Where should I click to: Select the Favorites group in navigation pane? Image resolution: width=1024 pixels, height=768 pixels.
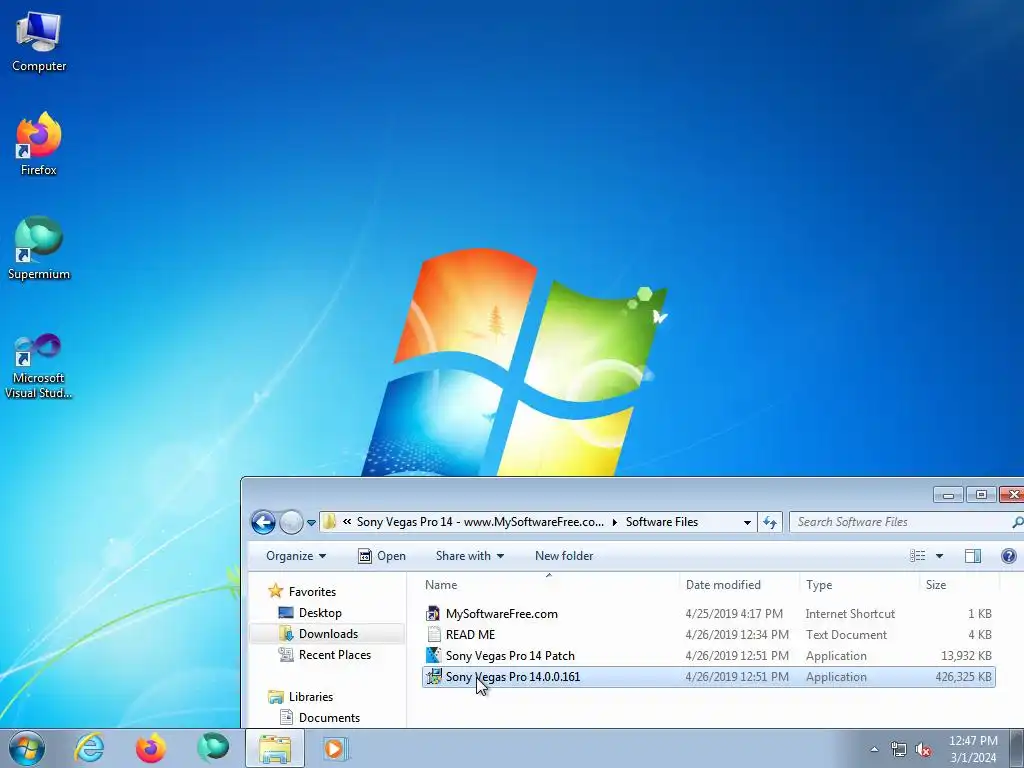click(x=303, y=592)
